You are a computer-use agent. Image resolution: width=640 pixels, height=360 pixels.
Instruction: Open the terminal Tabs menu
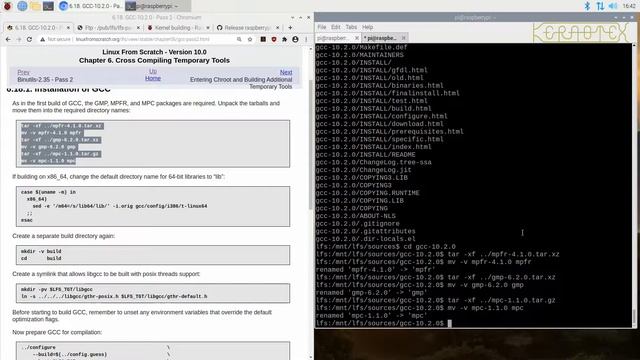[x=351, y=27]
